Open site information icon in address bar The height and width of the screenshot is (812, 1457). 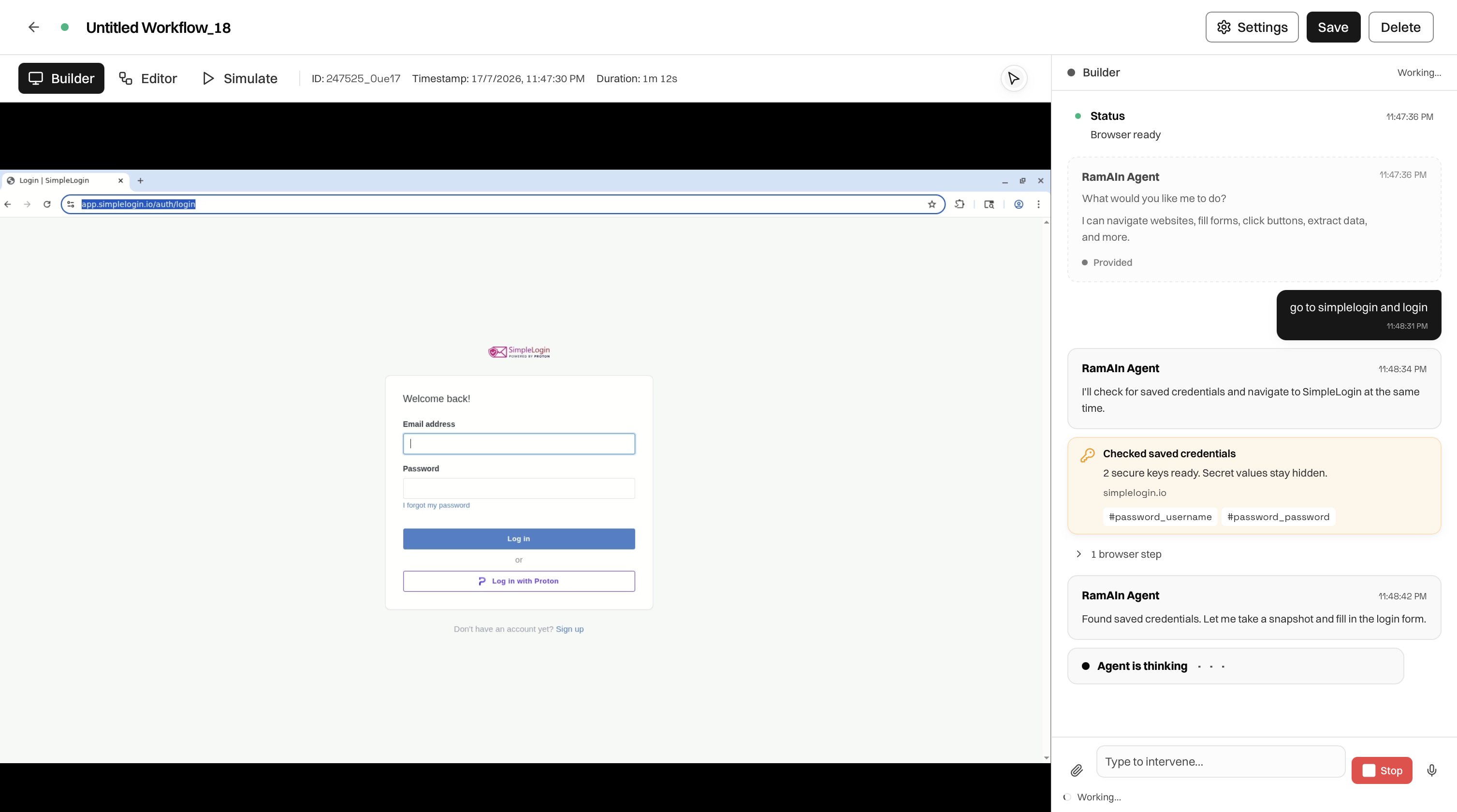[x=71, y=204]
